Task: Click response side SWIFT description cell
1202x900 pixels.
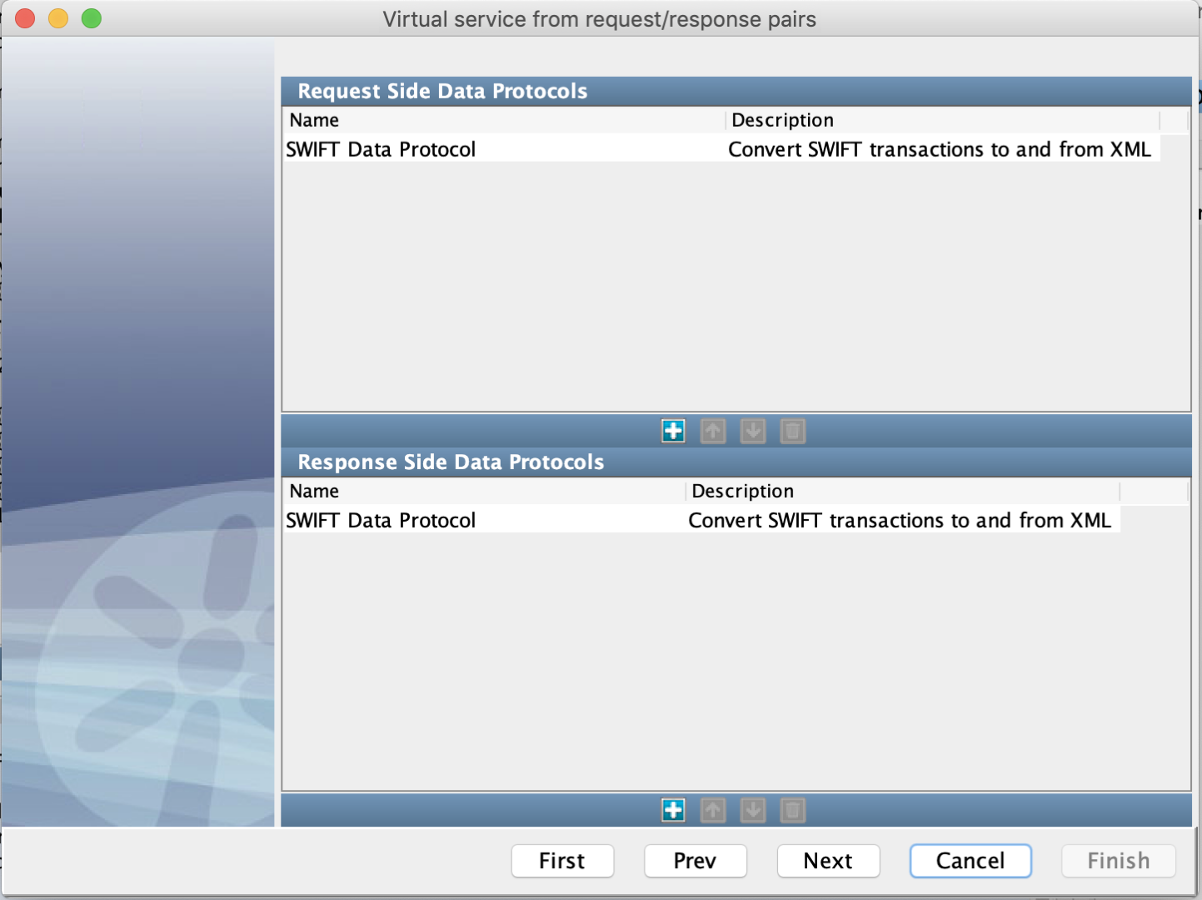Action: [902, 520]
